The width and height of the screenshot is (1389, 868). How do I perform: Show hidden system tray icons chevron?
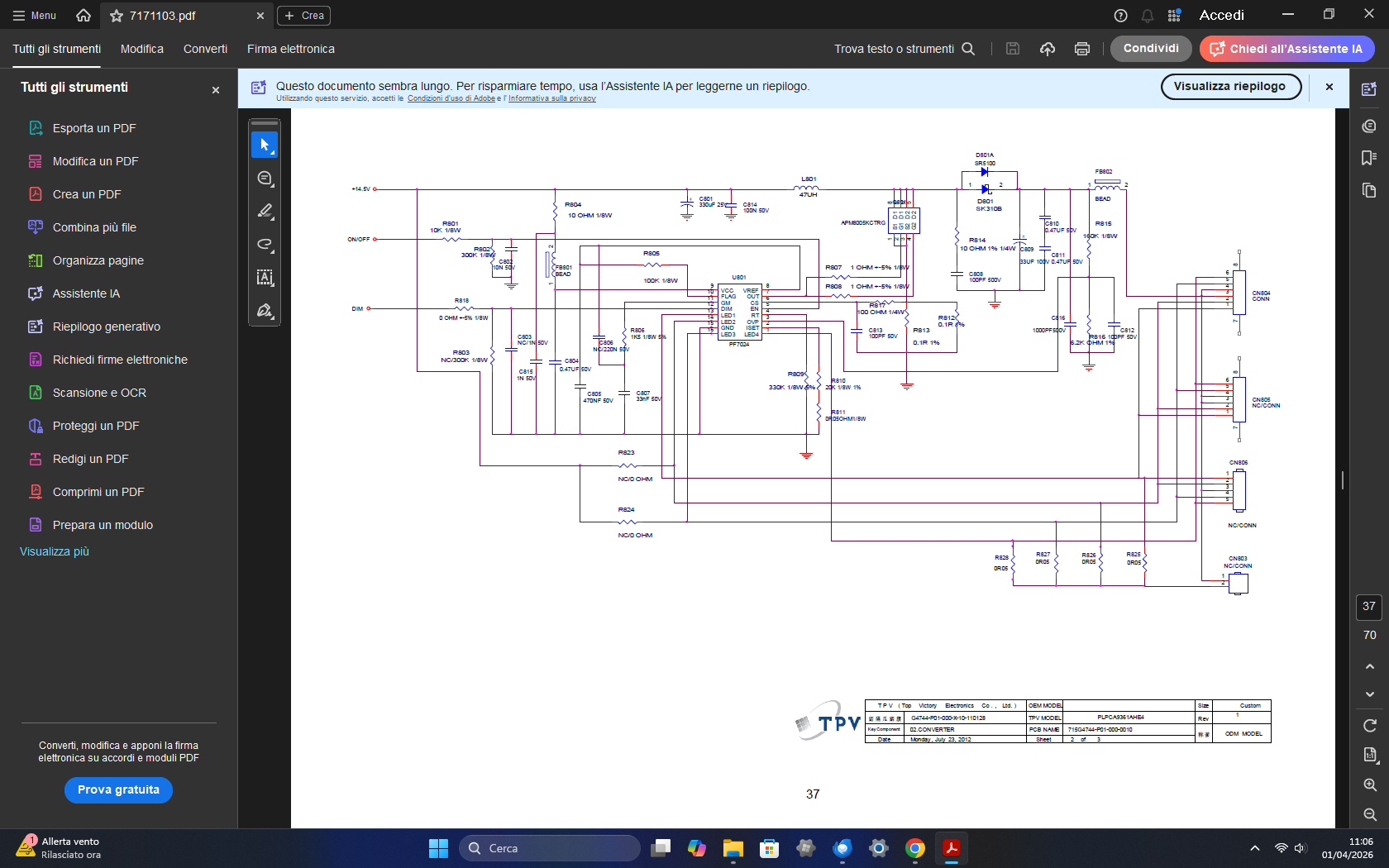click(x=1255, y=848)
